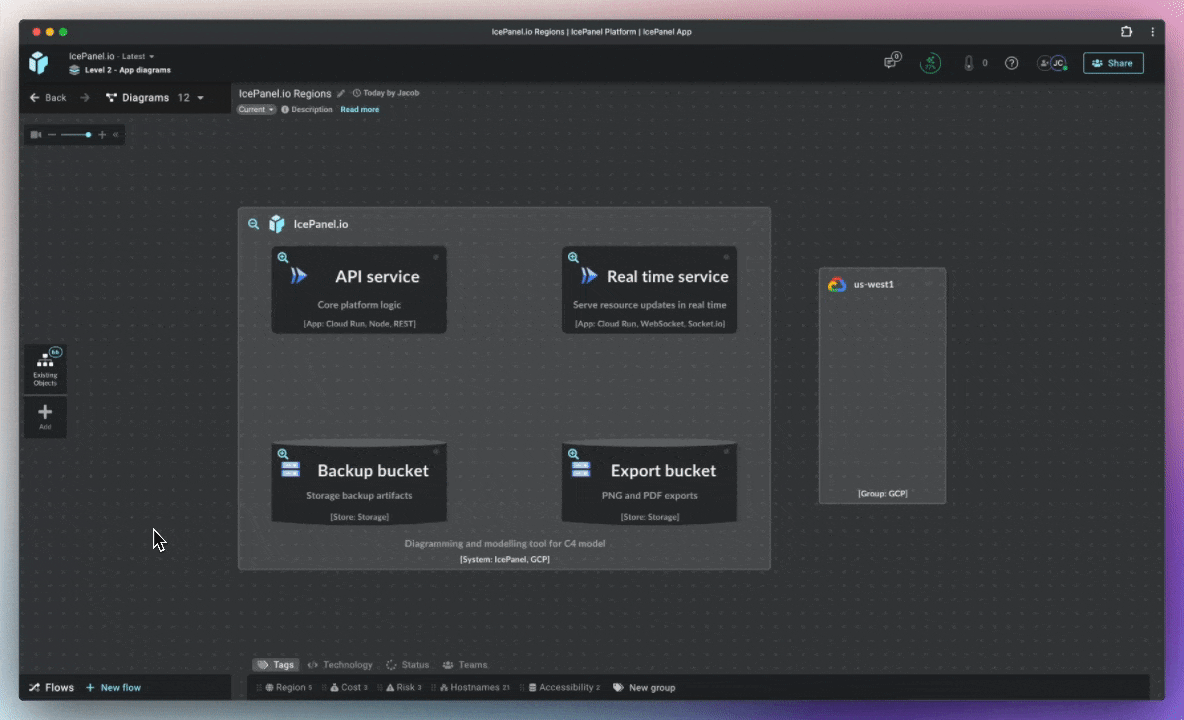Image resolution: width=1184 pixels, height=720 pixels.
Task: Zoom into the API service object
Action: coord(283,258)
